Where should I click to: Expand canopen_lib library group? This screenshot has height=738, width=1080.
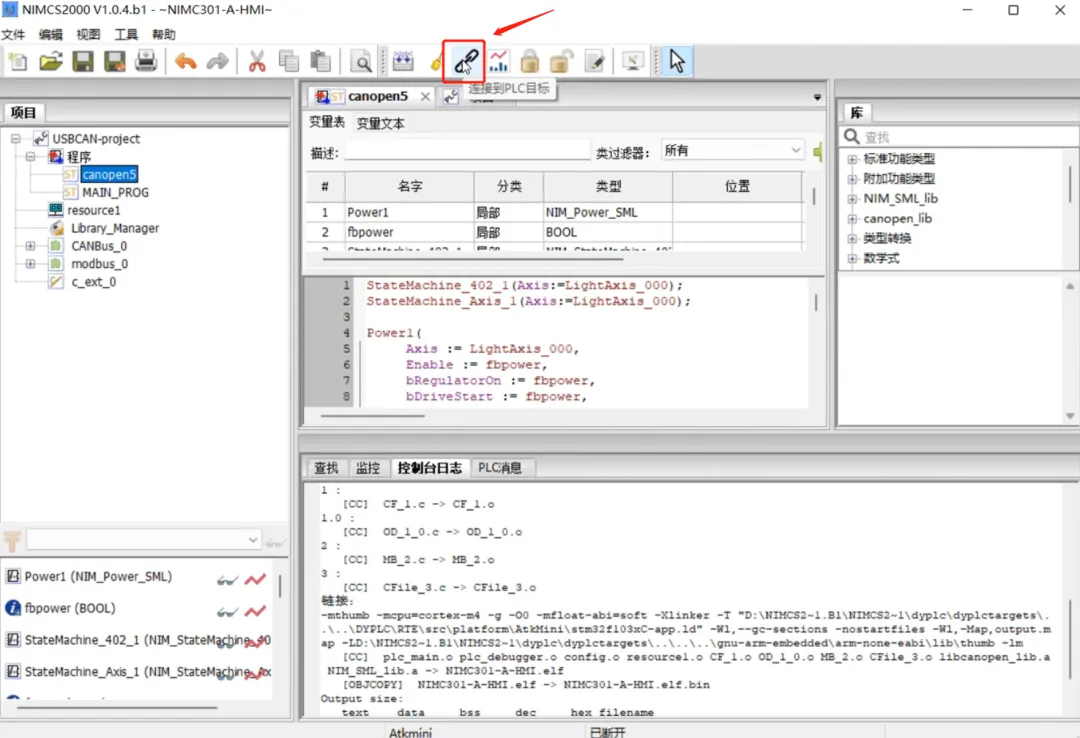click(852, 219)
